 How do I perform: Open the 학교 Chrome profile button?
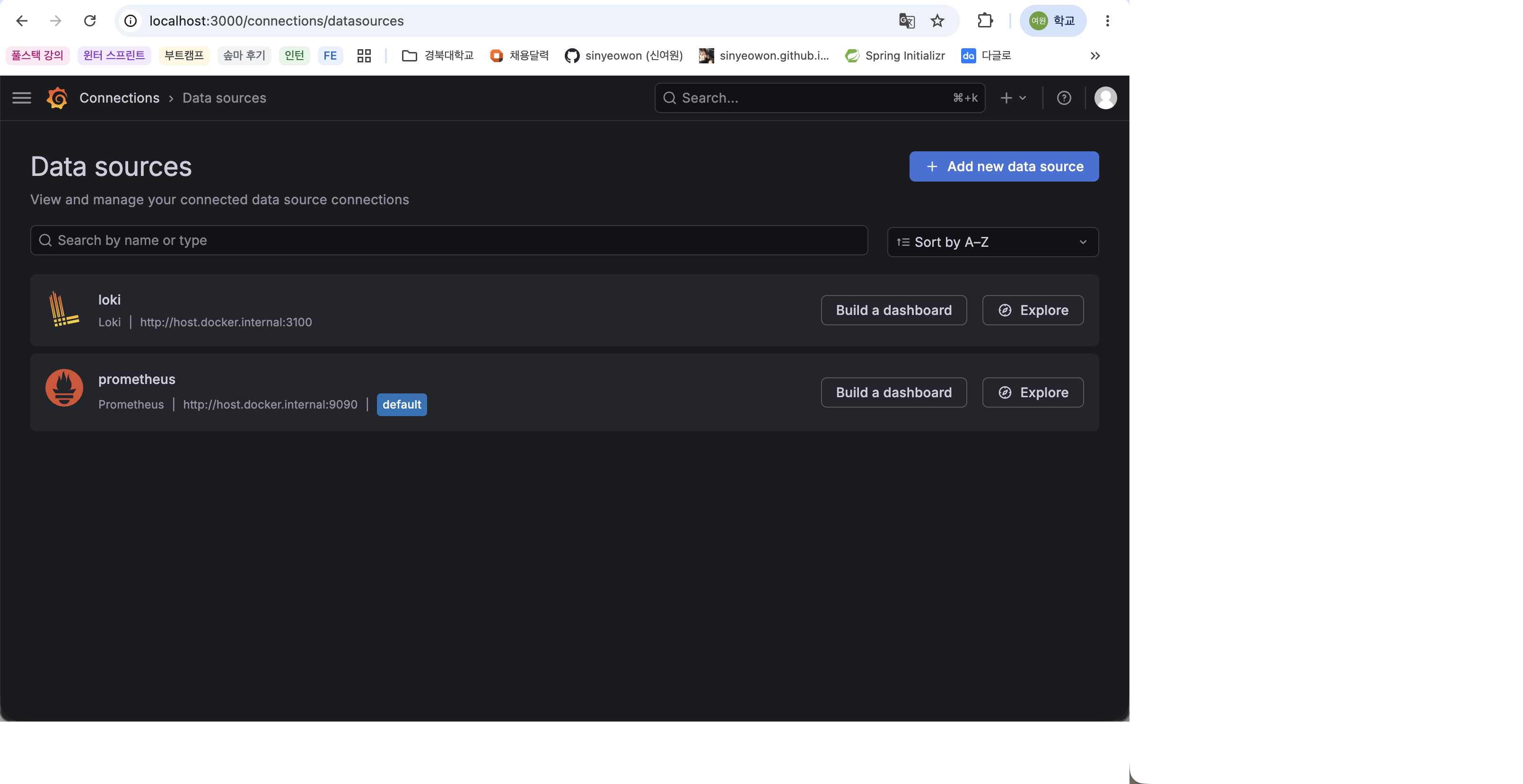coord(1053,21)
